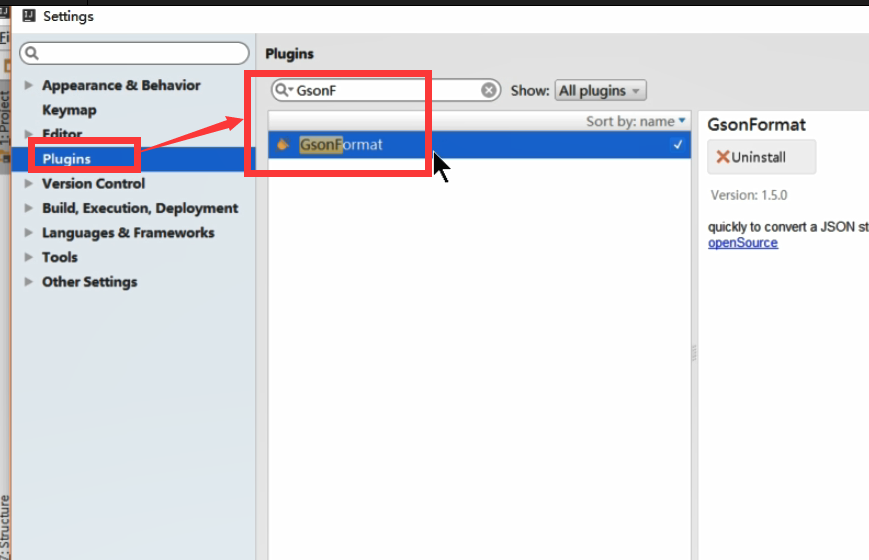The image size is (869, 560).
Task: Open the Show All plugins dropdown
Action: pyautogui.click(x=600, y=90)
